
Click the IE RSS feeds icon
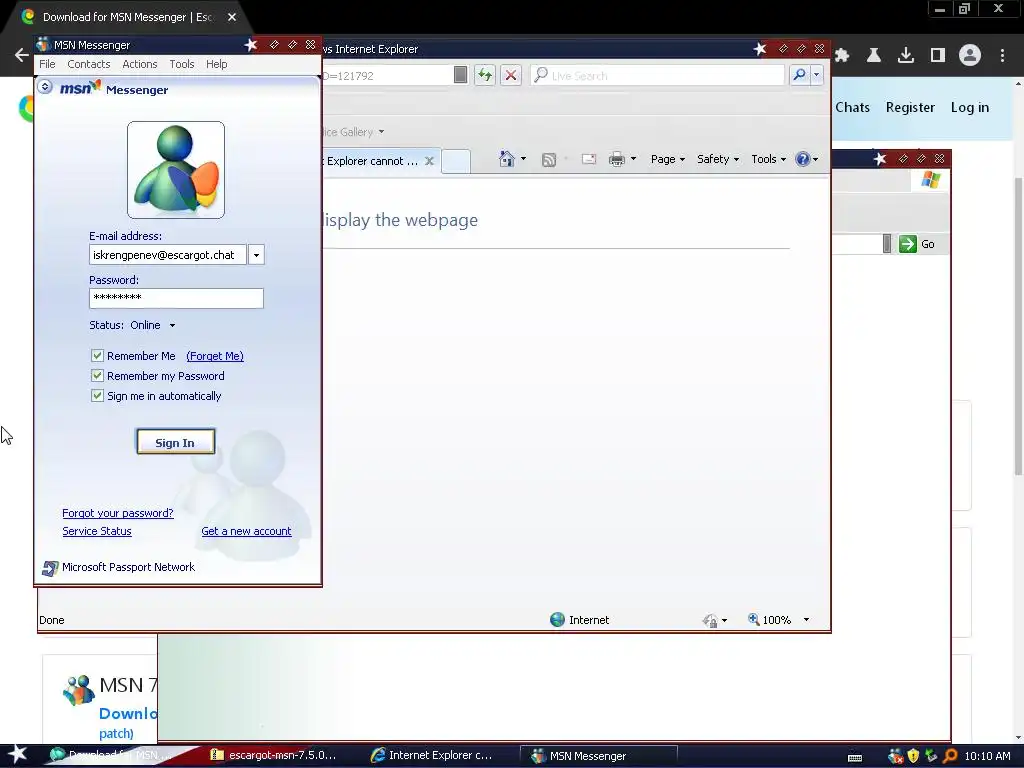coord(549,159)
